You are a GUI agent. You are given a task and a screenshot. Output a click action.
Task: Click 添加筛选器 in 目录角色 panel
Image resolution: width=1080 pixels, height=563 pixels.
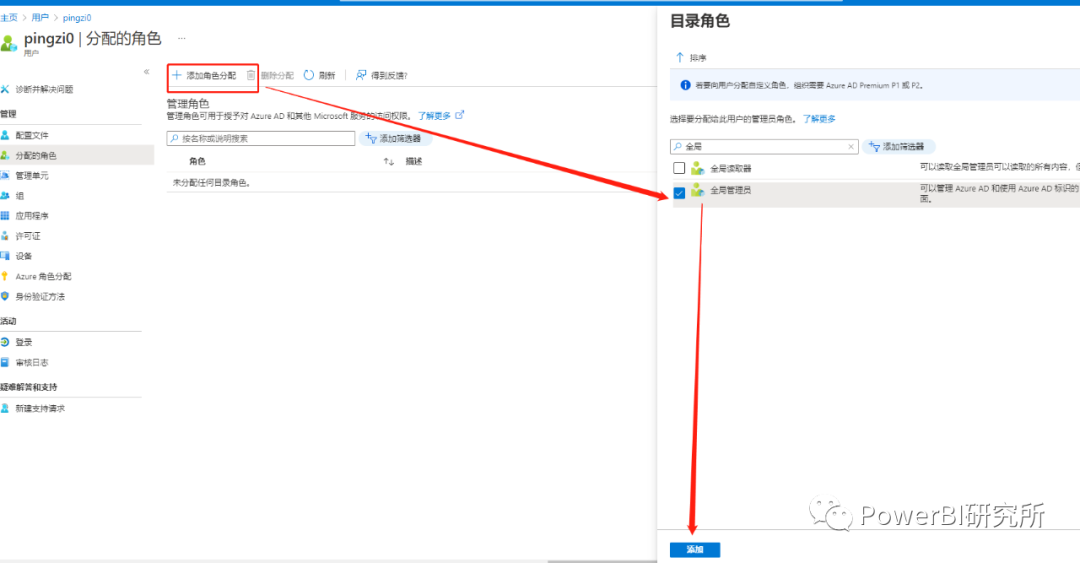coord(898,146)
